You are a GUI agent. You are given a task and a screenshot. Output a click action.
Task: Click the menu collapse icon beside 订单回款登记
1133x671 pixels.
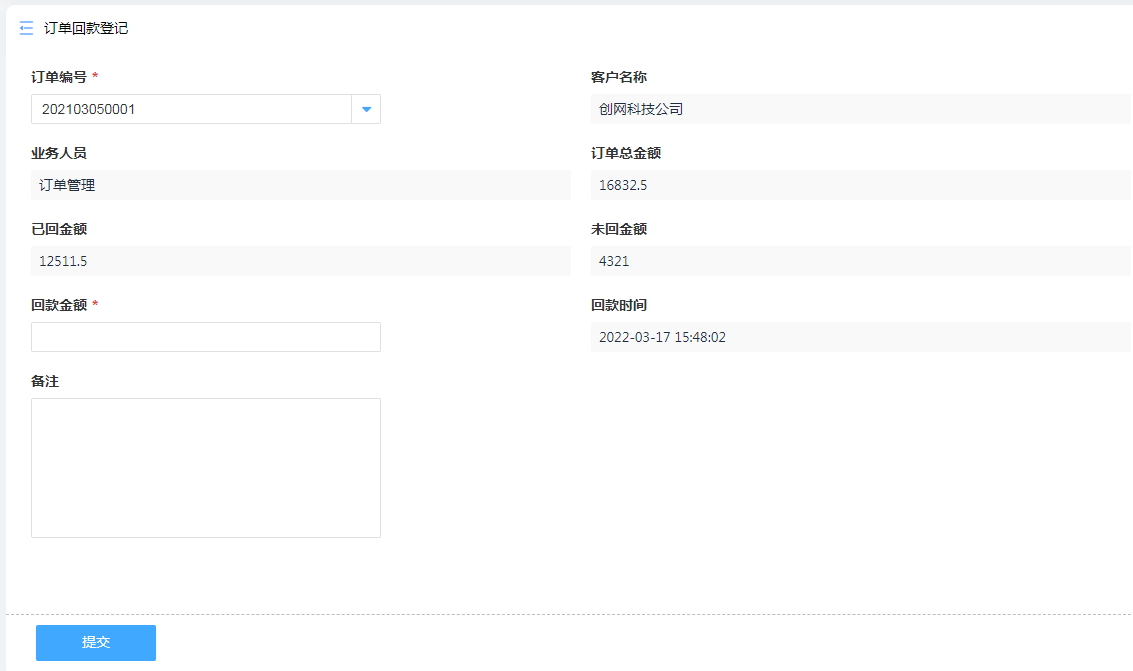point(26,29)
